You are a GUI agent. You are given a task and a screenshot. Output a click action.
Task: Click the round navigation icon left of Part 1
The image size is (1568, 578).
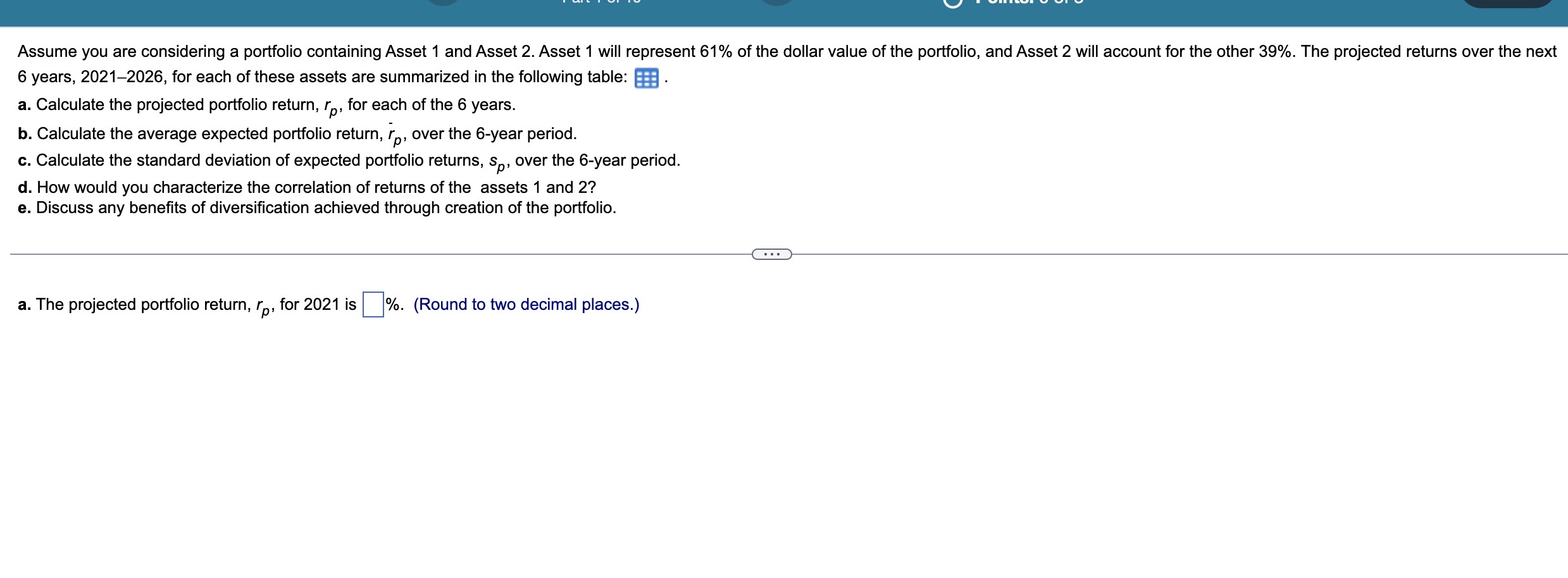click(443, 3)
